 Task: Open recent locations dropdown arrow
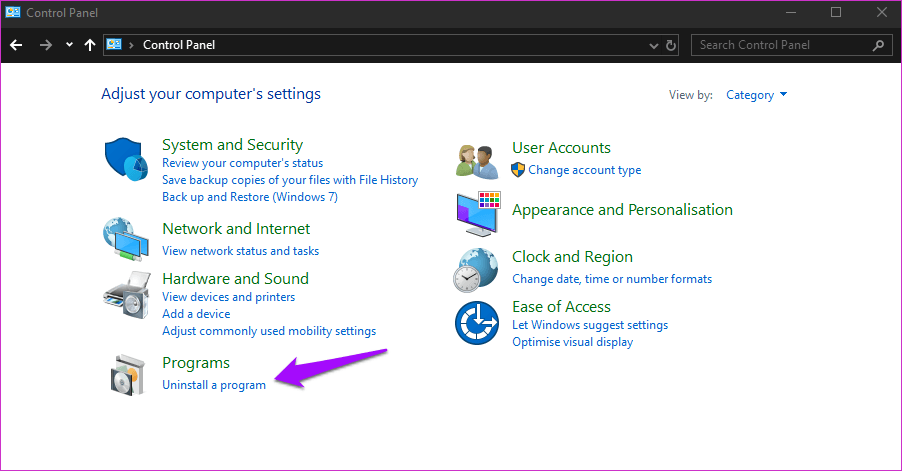coord(69,45)
